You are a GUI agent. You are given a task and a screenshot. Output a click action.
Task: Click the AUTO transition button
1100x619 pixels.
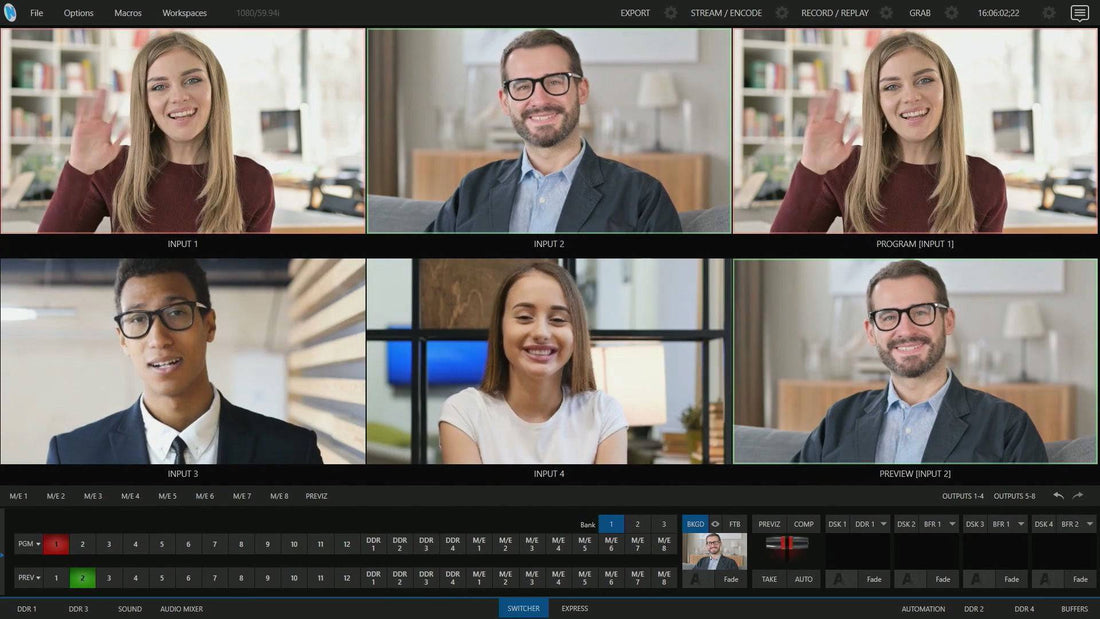tap(803, 579)
